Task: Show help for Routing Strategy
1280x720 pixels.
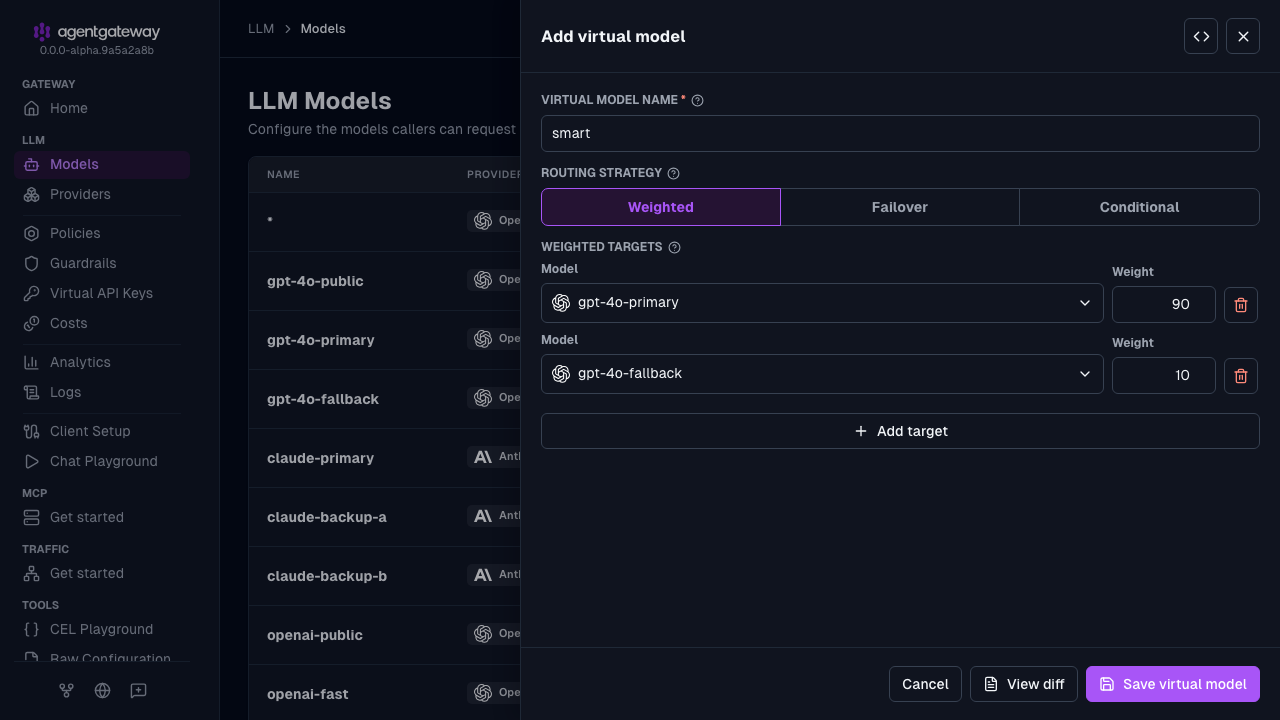Action: click(673, 173)
